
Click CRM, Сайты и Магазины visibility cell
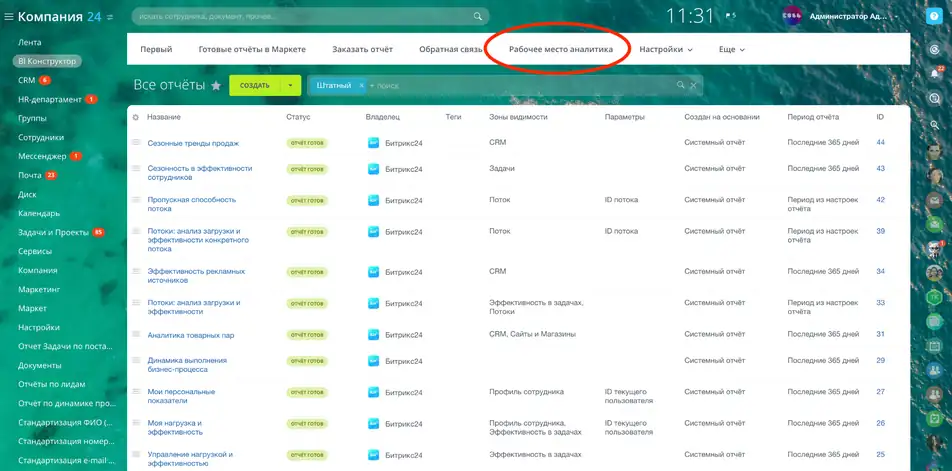coord(532,334)
